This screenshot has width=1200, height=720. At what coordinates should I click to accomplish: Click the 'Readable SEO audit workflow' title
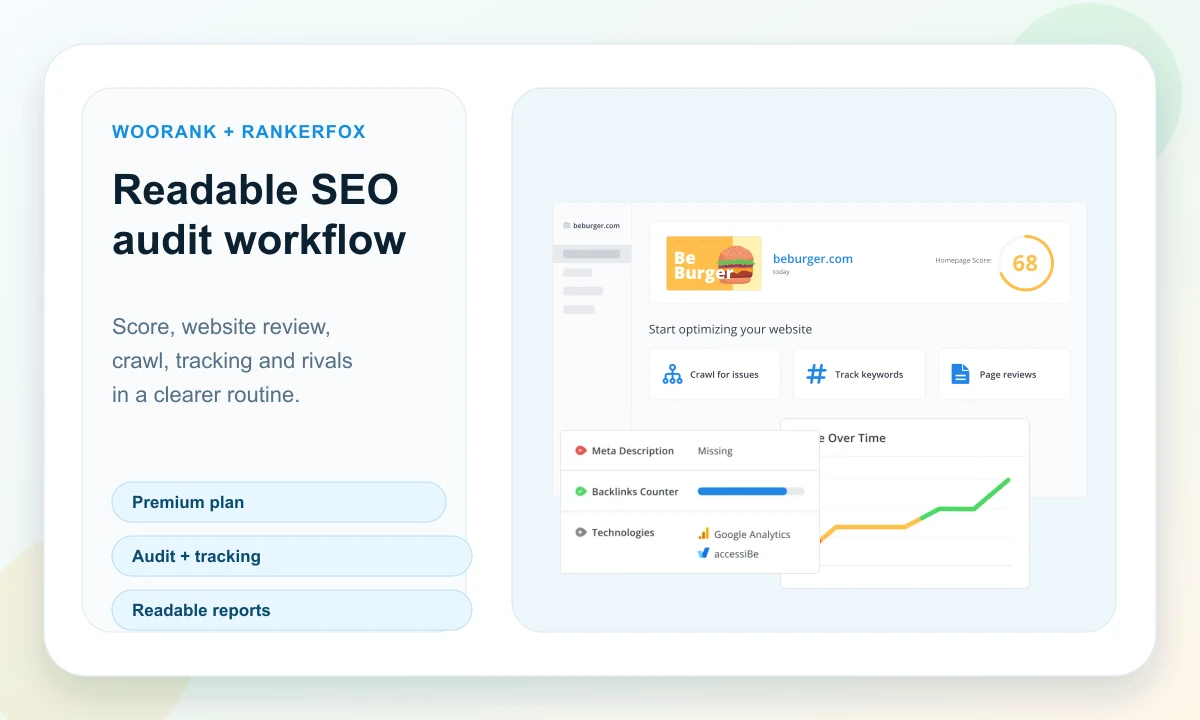point(259,215)
